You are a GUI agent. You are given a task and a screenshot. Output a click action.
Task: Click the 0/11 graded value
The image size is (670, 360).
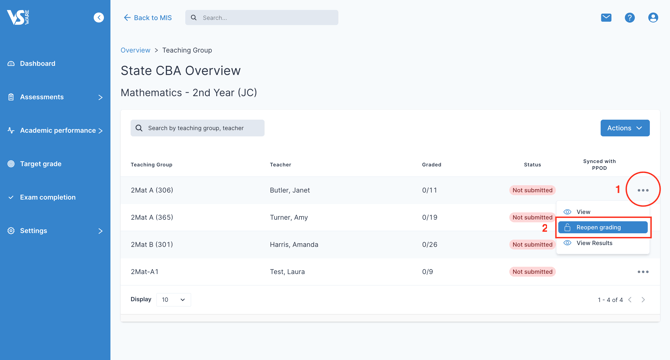click(x=429, y=190)
